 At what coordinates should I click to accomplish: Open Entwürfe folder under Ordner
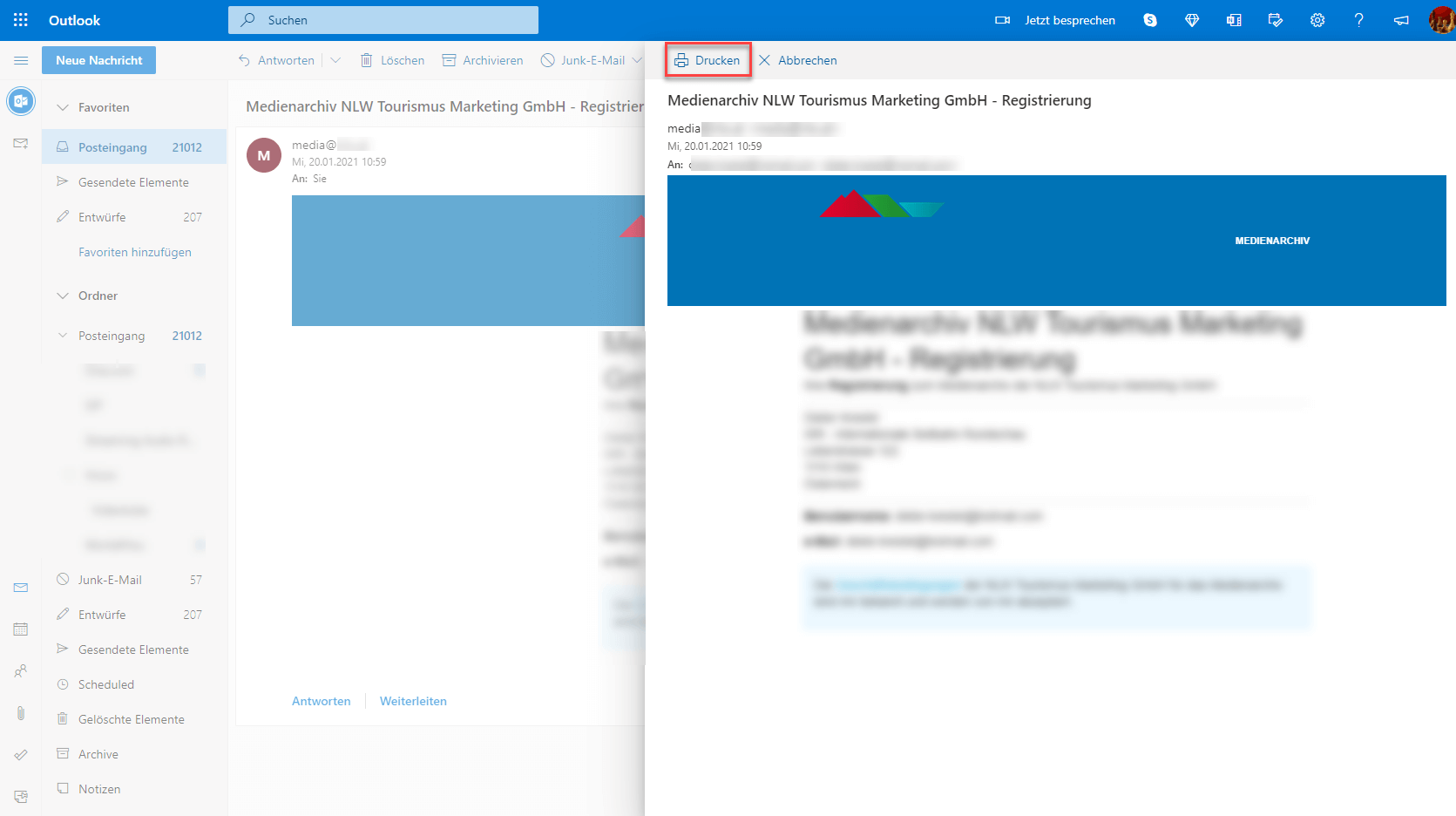click(134, 615)
